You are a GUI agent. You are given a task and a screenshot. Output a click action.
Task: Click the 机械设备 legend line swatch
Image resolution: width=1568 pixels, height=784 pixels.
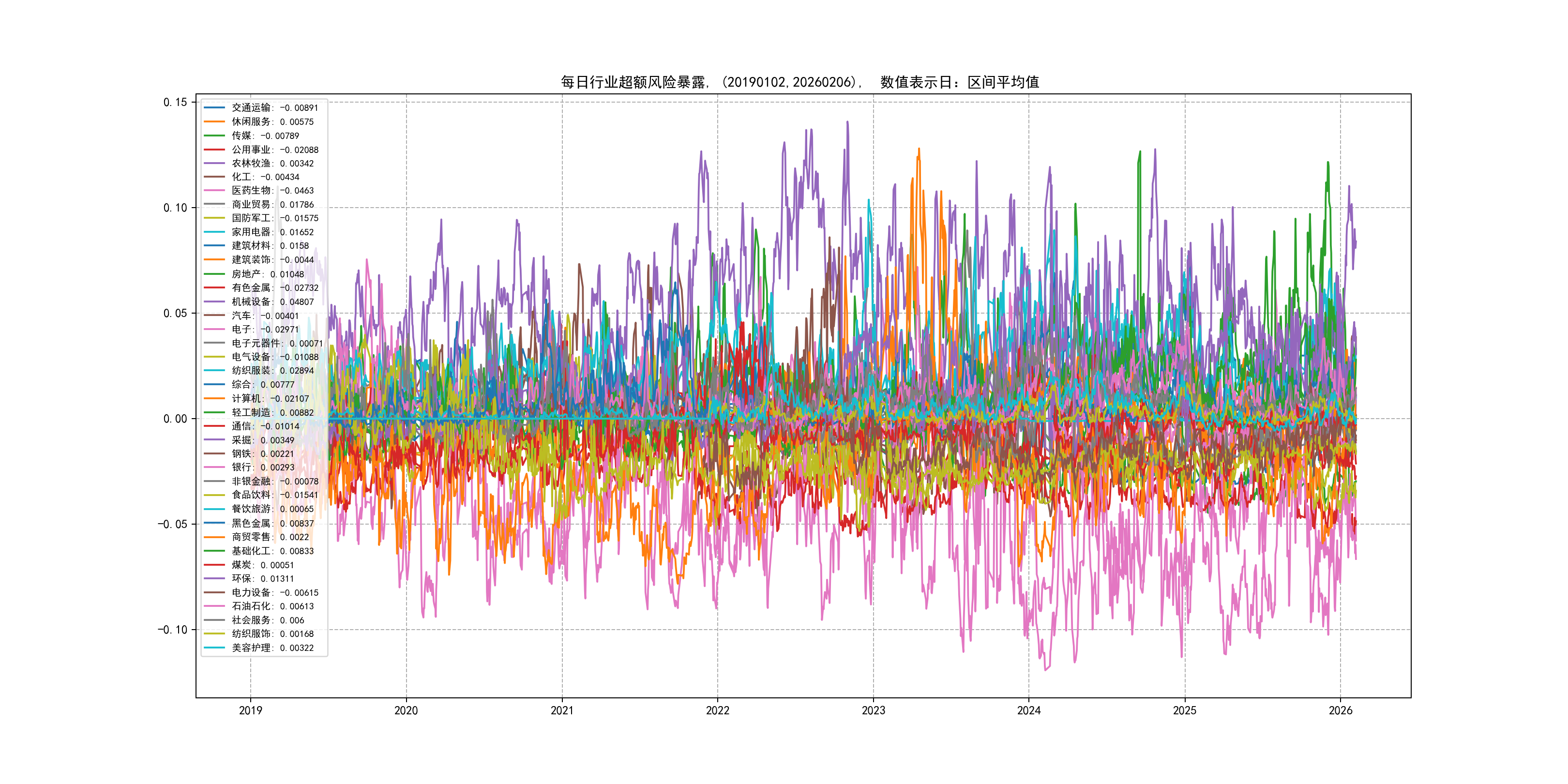pyautogui.click(x=214, y=302)
